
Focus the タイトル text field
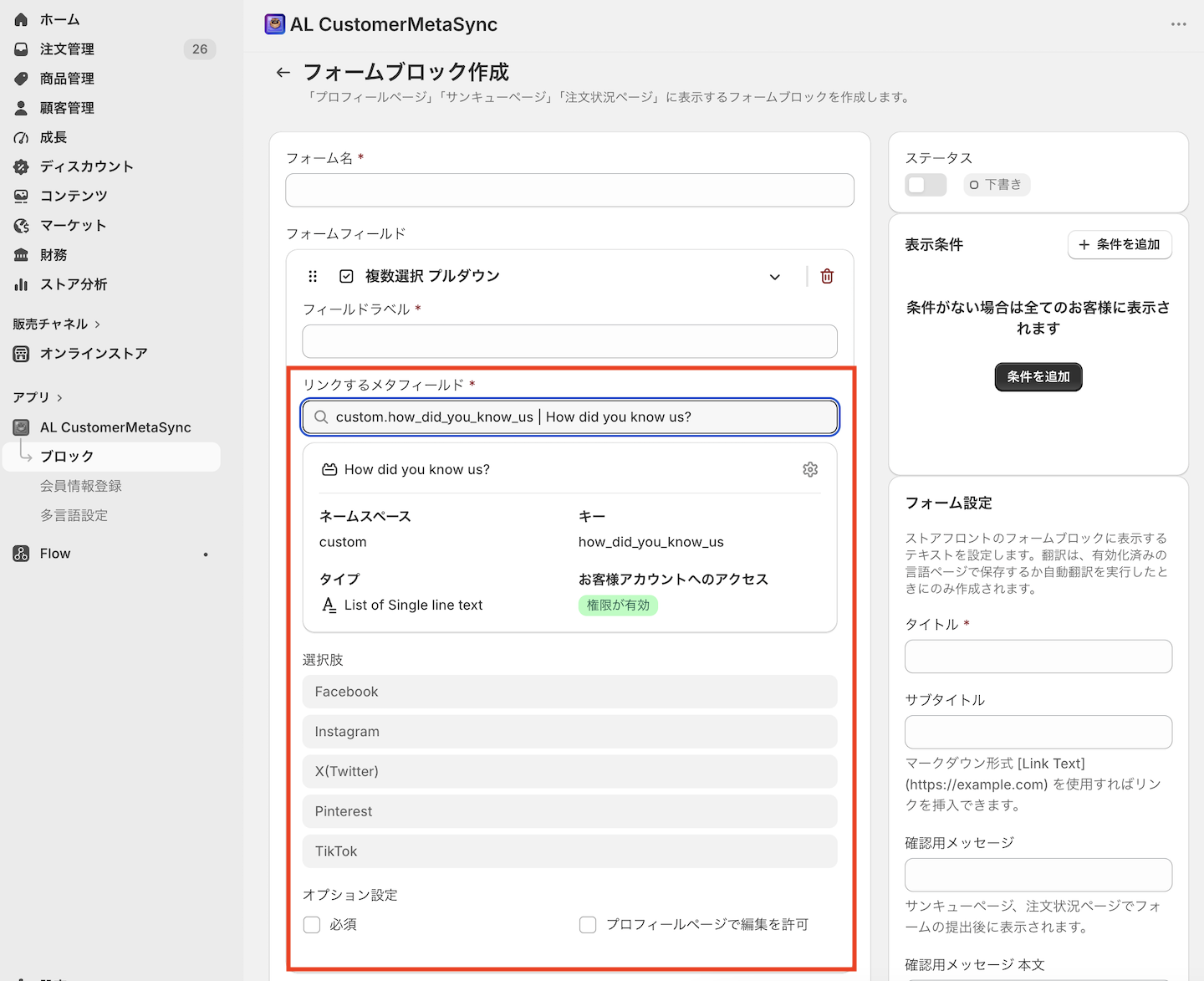click(x=1038, y=657)
